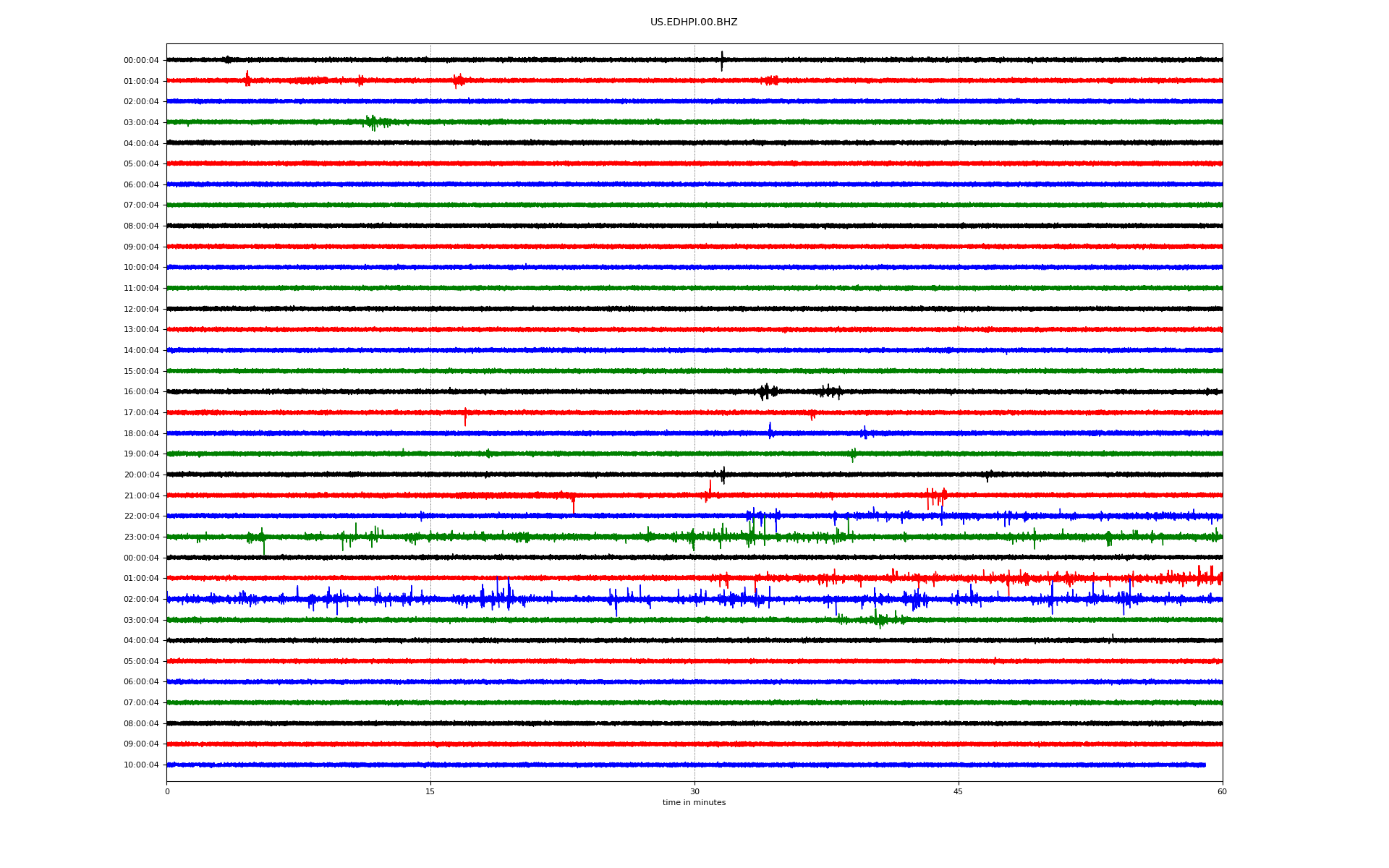Viewport: 1389px width, 868px height.
Task: Click the 30 tick on the x-axis
Action: [694, 791]
